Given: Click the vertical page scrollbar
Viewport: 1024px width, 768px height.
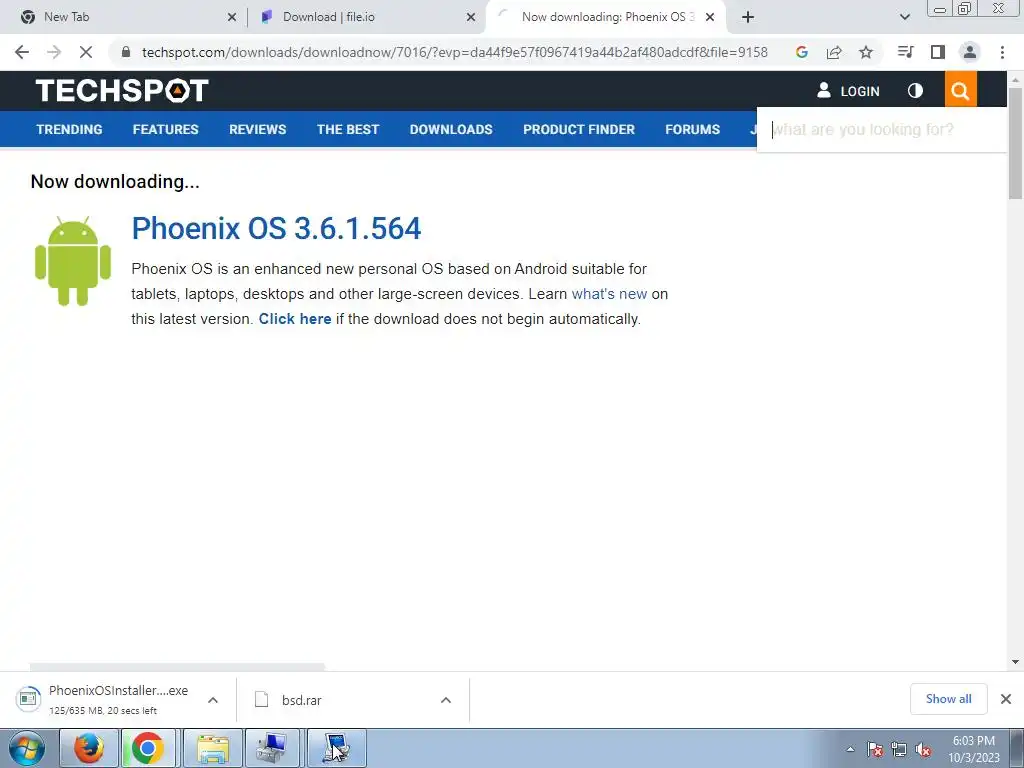Looking at the screenshot, I should pyautogui.click(x=1015, y=142).
